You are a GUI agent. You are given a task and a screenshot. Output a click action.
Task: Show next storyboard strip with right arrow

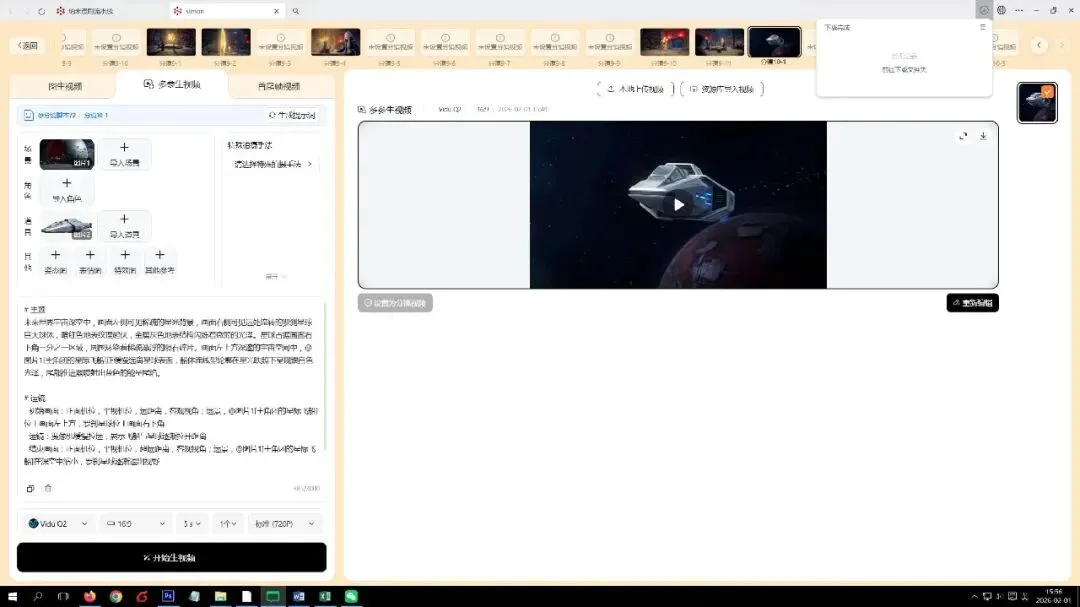click(1062, 45)
